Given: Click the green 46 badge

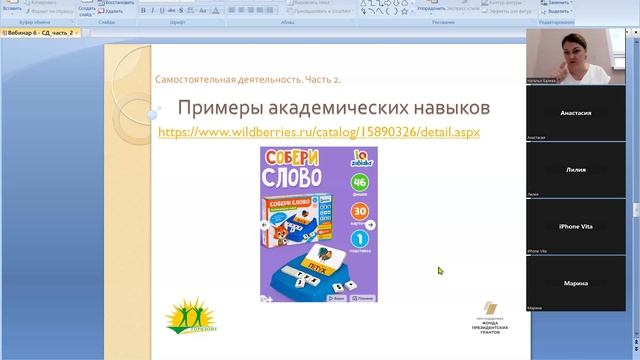Looking at the screenshot, I should coord(360,182).
